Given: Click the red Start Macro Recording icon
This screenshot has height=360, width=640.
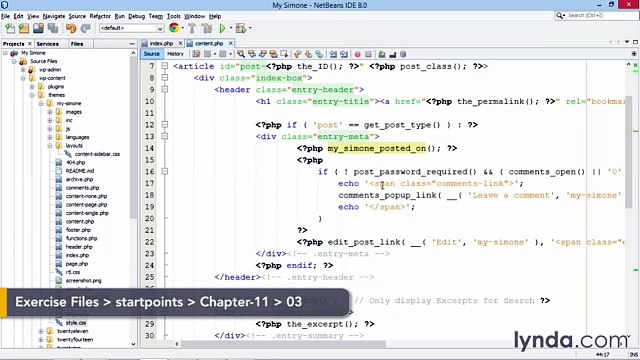Looking at the screenshot, I should 358,54.
